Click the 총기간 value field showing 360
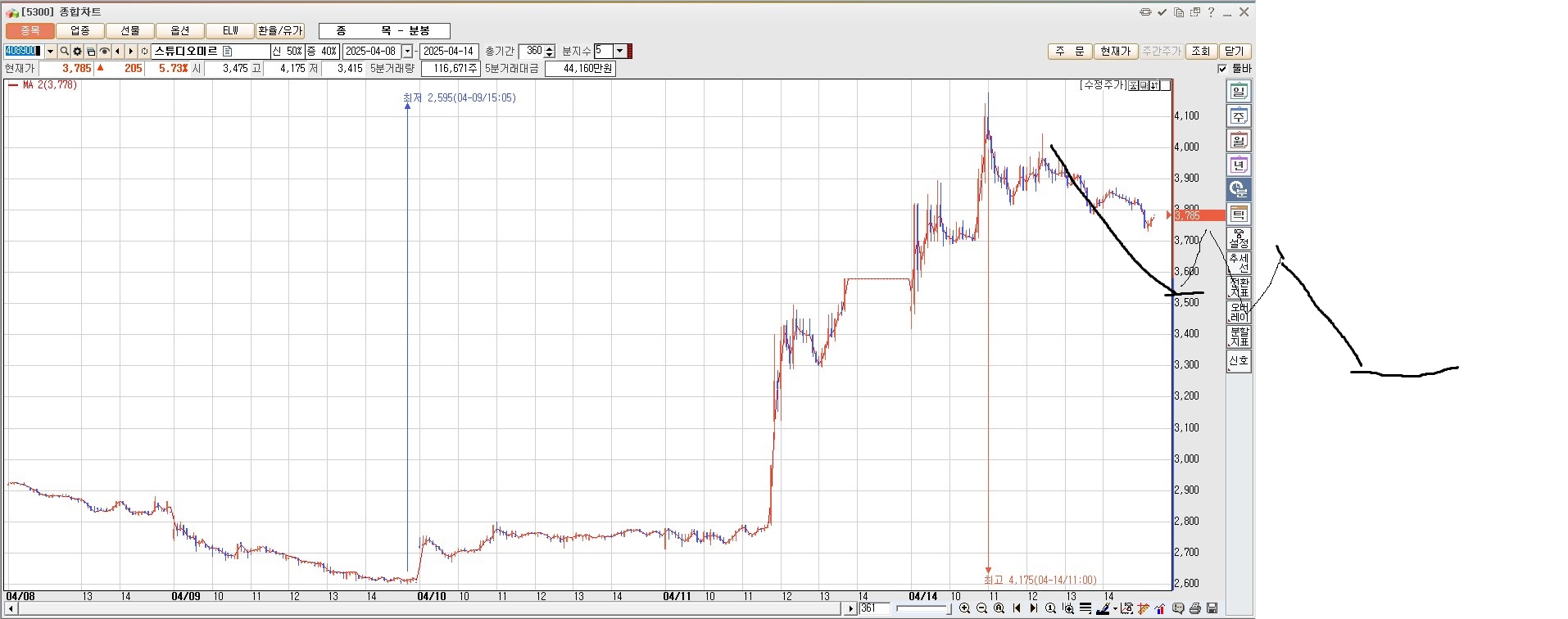This screenshot has width=1568, height=619. point(532,52)
